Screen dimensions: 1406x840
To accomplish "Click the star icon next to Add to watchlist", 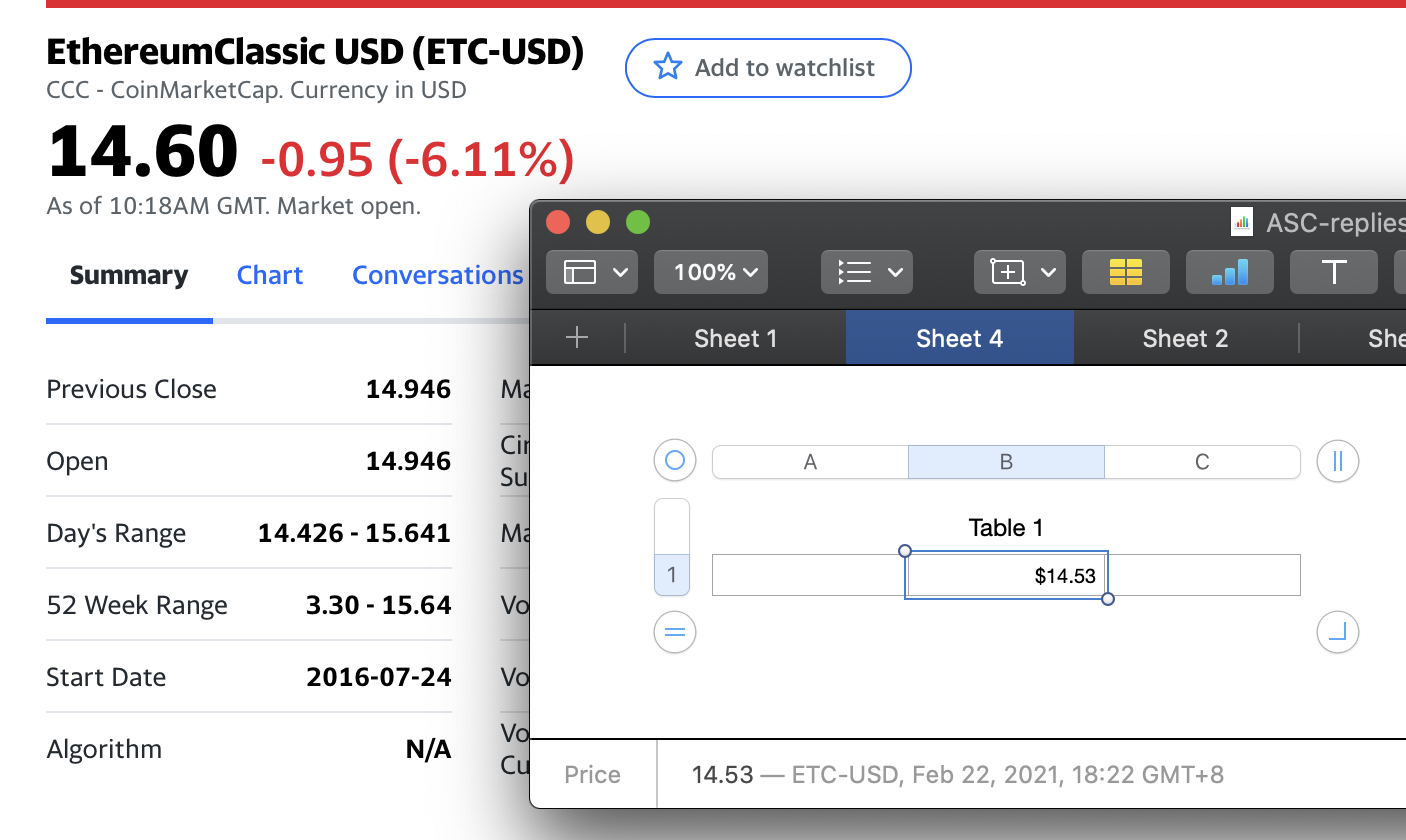I will pyautogui.click(x=666, y=66).
